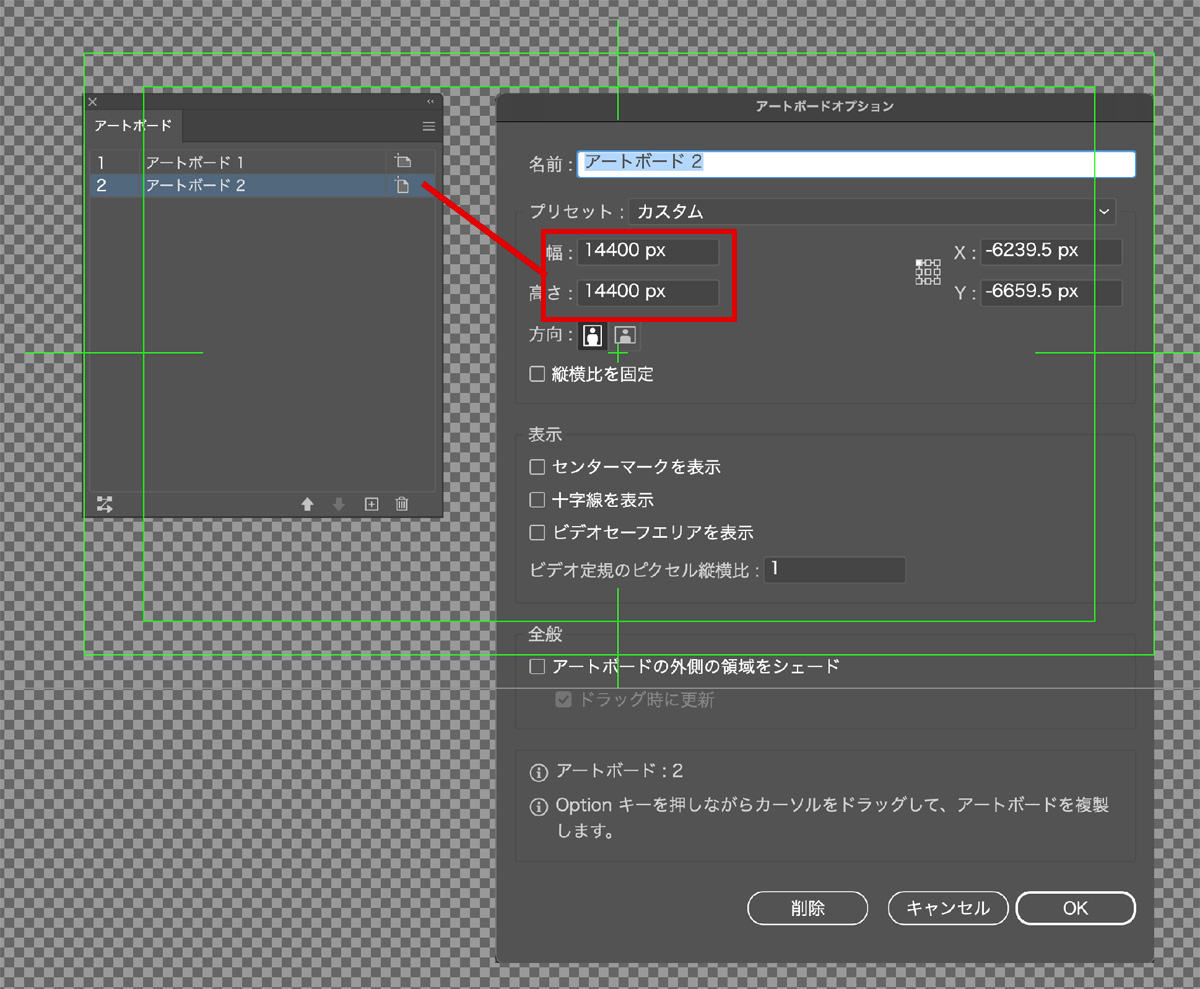Click the キャンセル button
The image size is (1200, 989).
coord(947,908)
